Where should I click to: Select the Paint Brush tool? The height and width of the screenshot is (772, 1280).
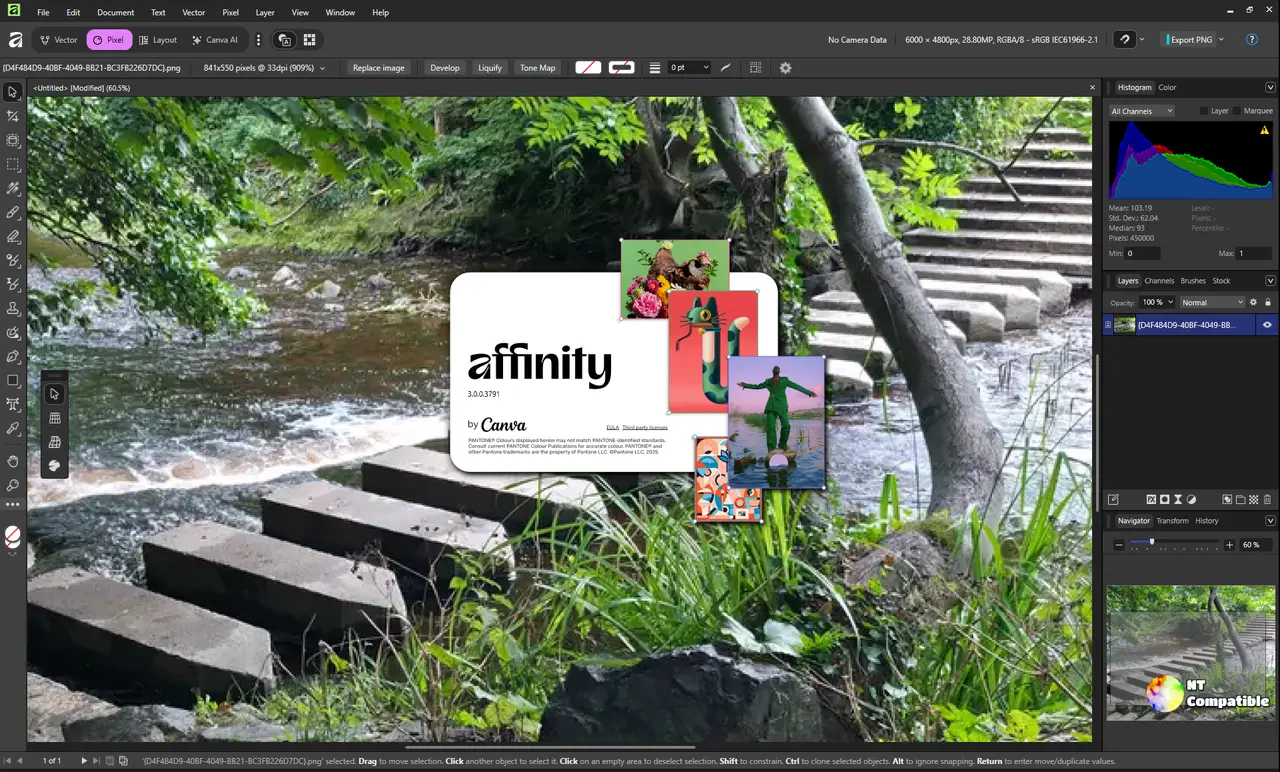click(13, 212)
